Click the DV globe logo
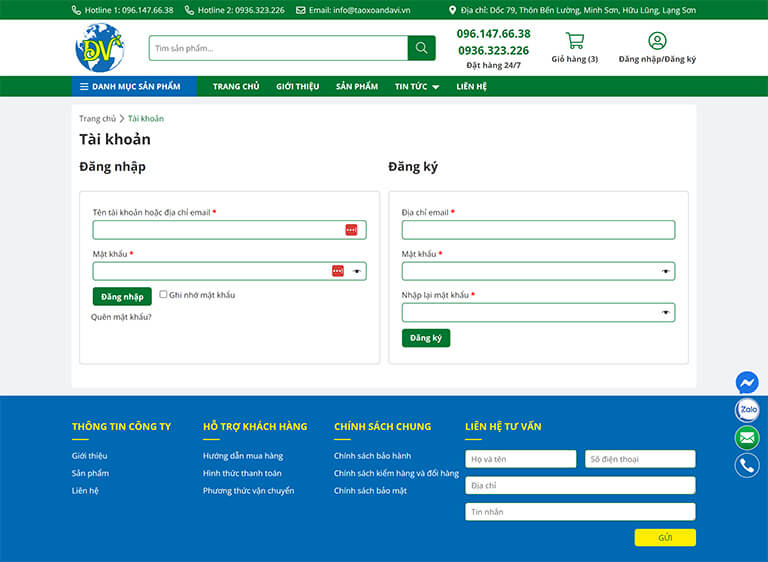The width and height of the screenshot is (768, 562). (99, 48)
